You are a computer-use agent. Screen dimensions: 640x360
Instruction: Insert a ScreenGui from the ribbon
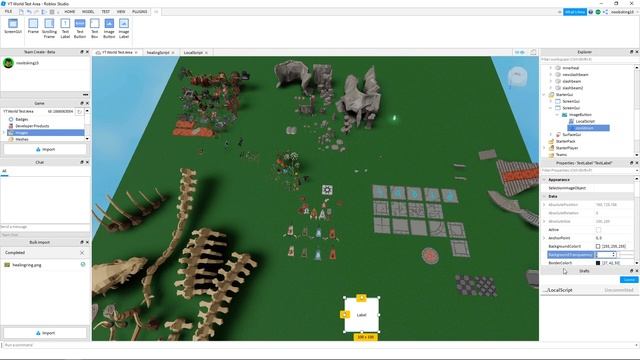13,27
